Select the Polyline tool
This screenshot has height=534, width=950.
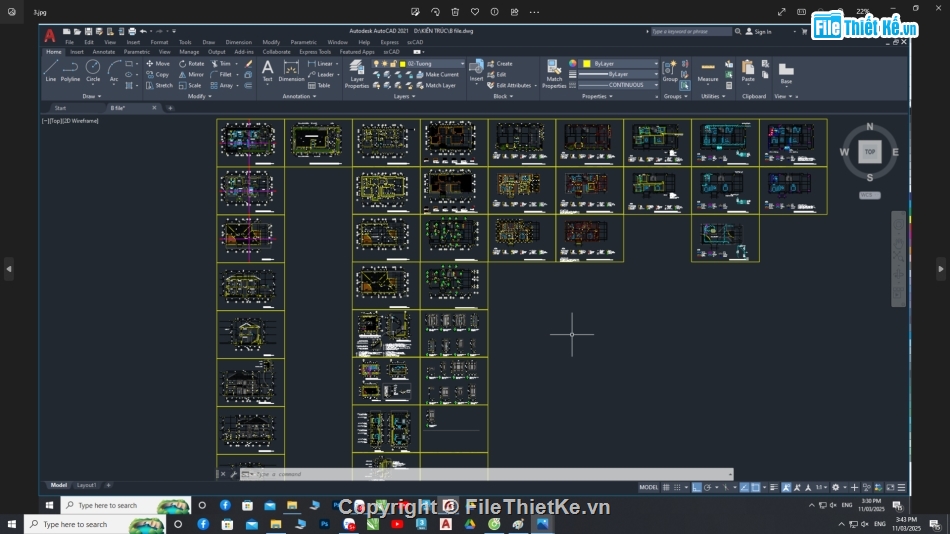pyautogui.click(x=70, y=70)
